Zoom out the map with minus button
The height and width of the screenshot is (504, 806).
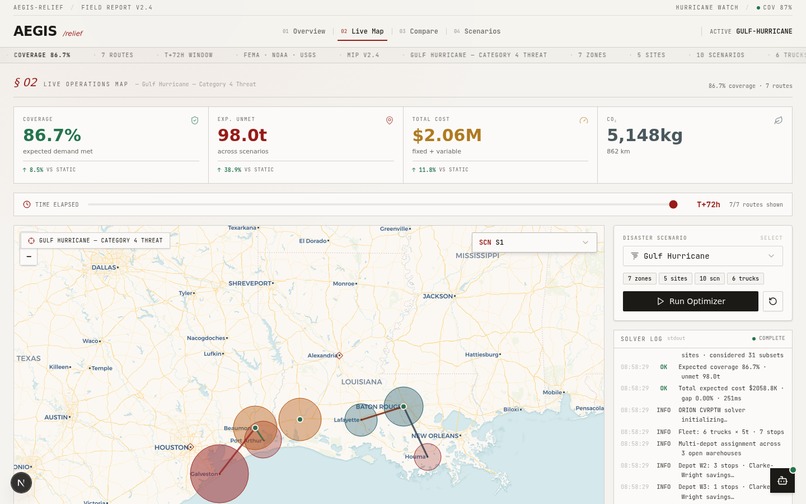(29, 257)
